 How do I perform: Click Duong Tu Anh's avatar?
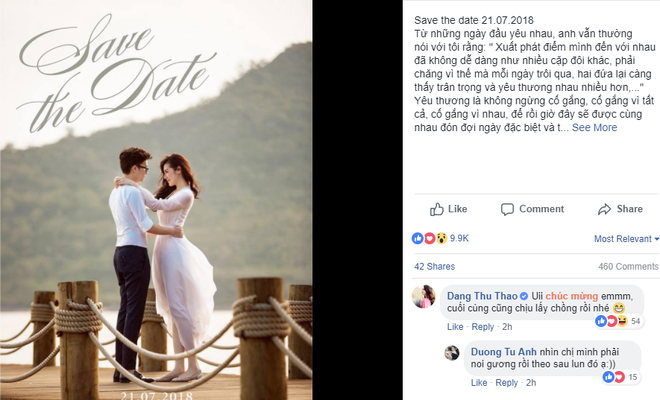pos(452,353)
